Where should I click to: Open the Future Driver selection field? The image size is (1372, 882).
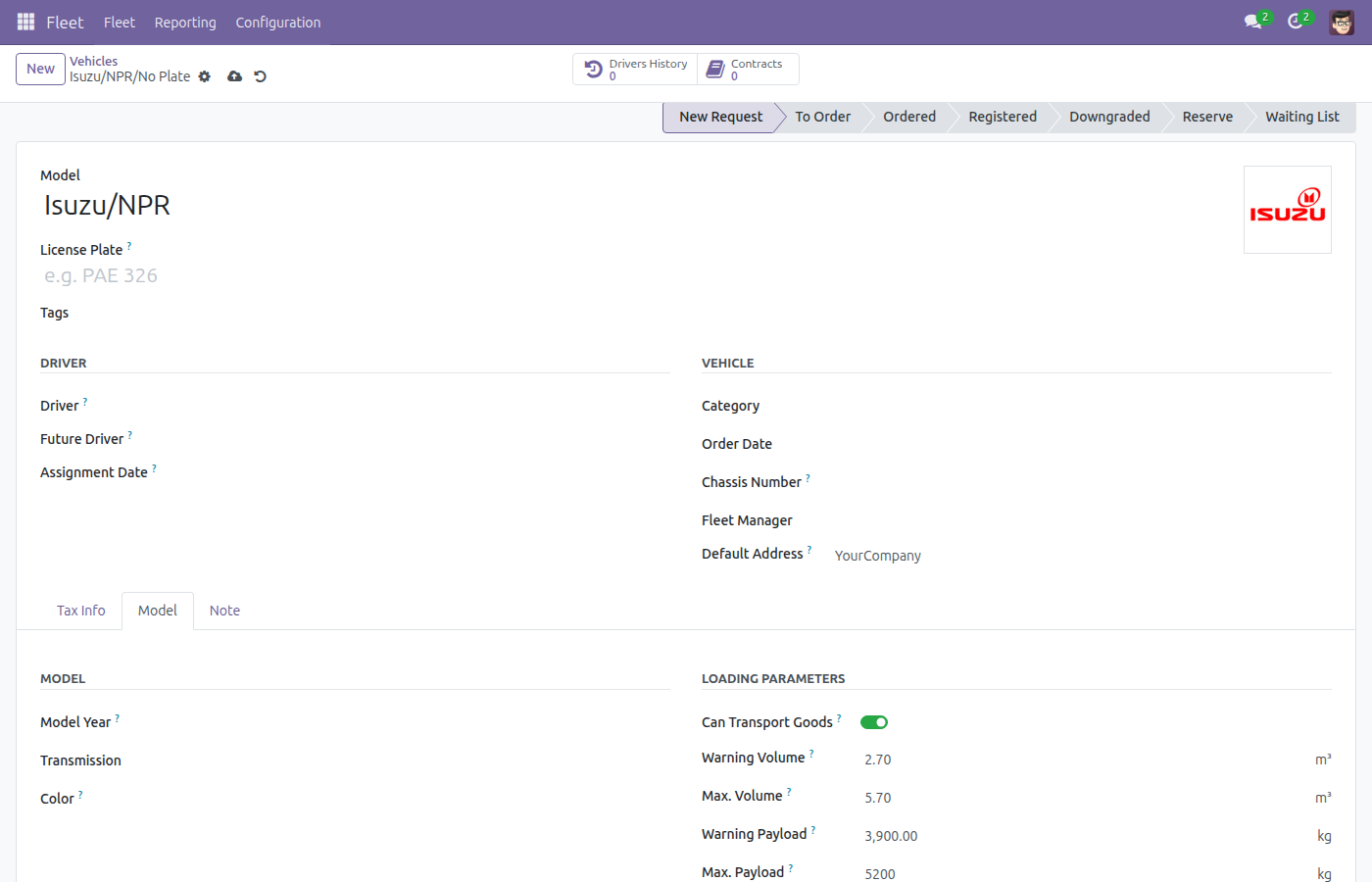point(421,439)
